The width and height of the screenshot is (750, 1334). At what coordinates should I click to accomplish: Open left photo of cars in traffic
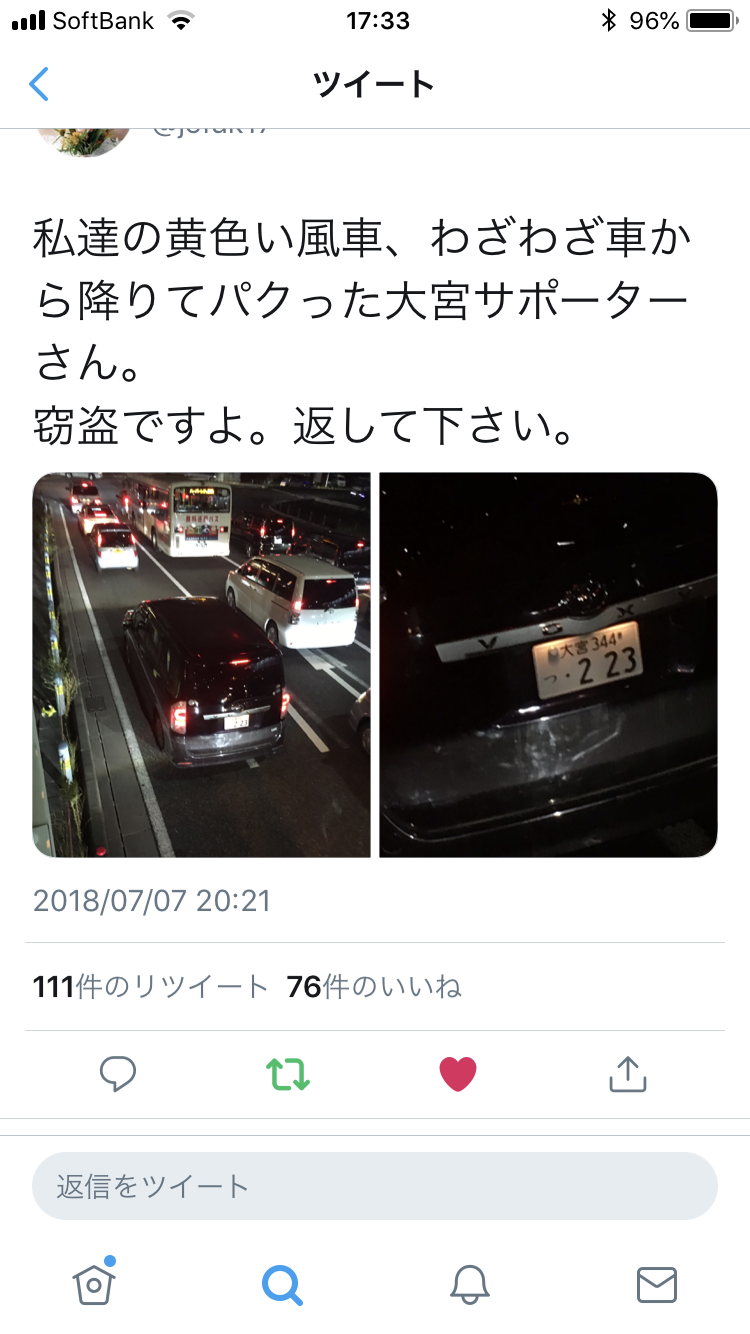[x=201, y=665]
